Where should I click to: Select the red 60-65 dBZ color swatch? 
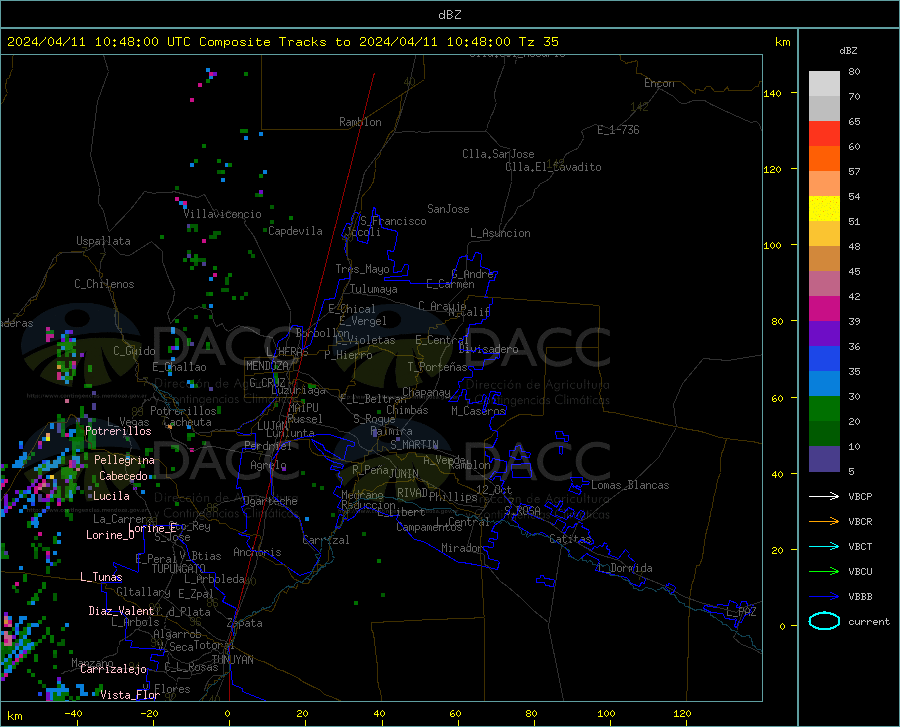pyautogui.click(x=824, y=134)
